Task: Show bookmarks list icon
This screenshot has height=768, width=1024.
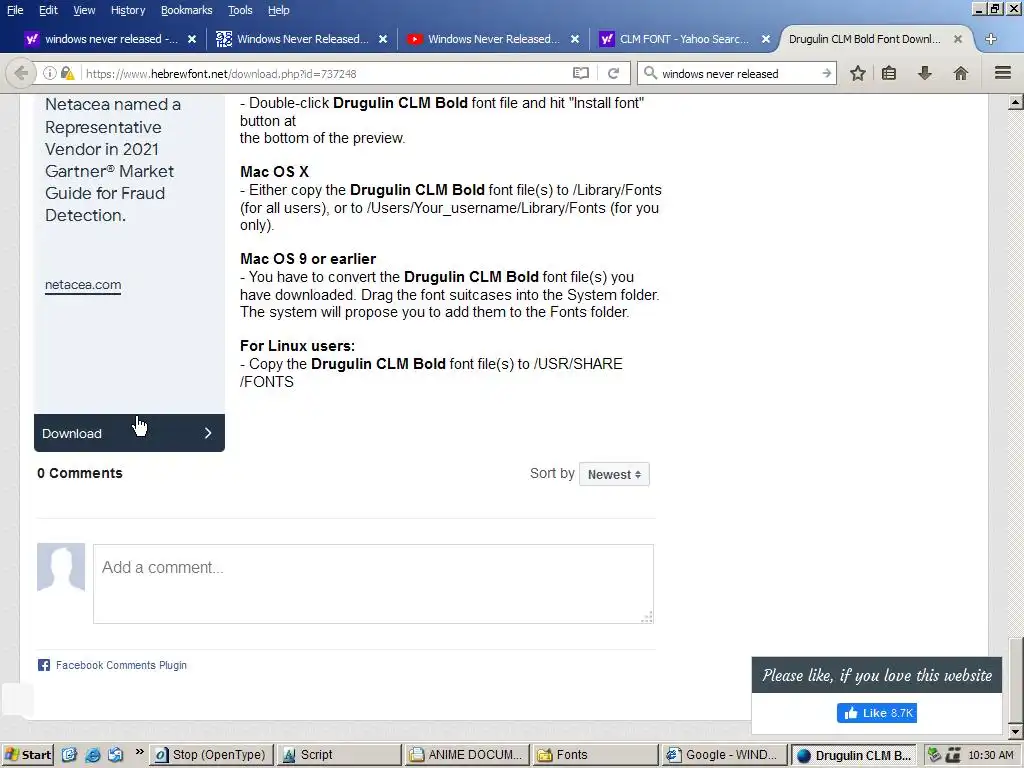Action: coord(889,73)
